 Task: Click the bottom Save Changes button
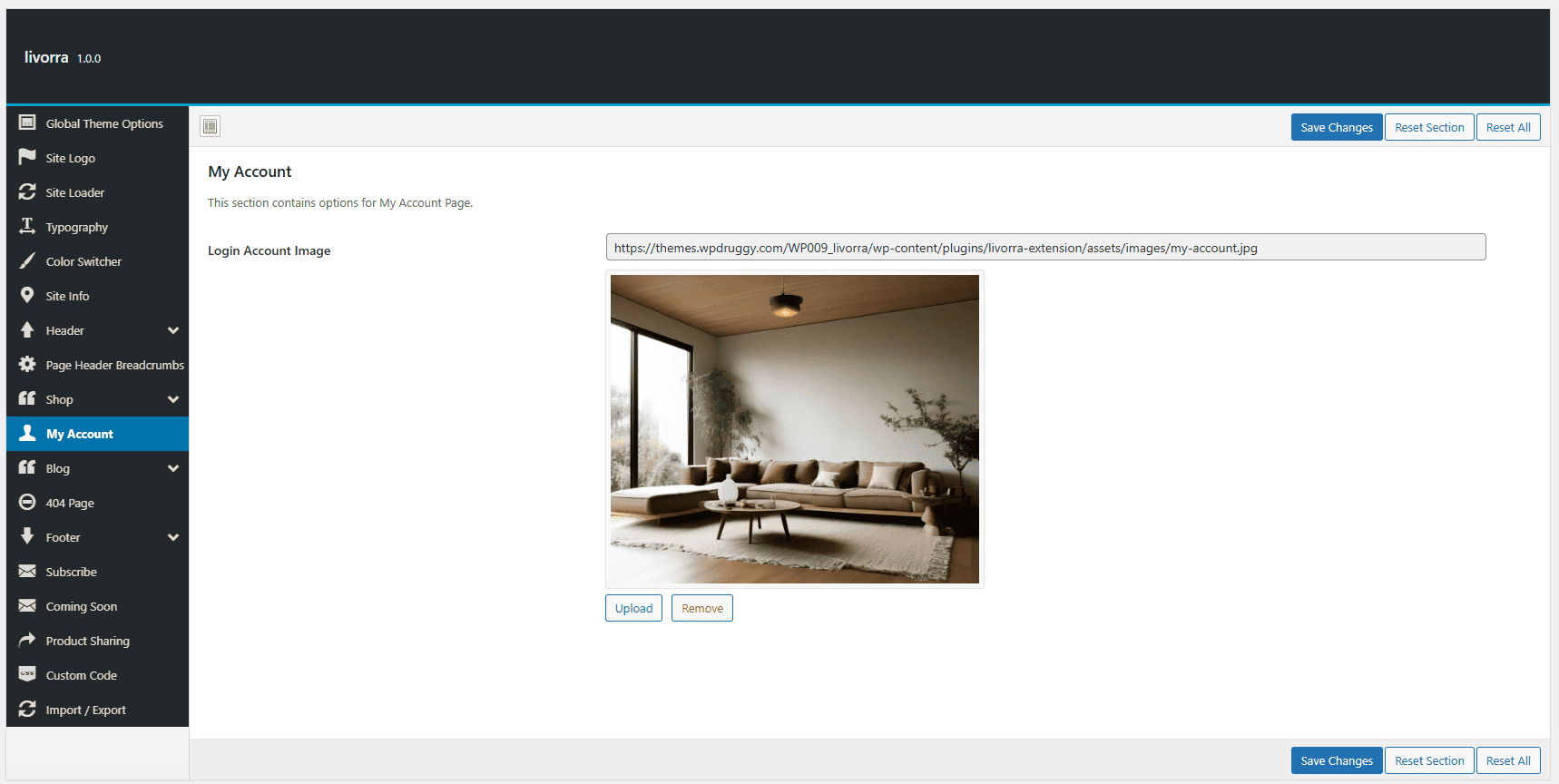[1337, 760]
